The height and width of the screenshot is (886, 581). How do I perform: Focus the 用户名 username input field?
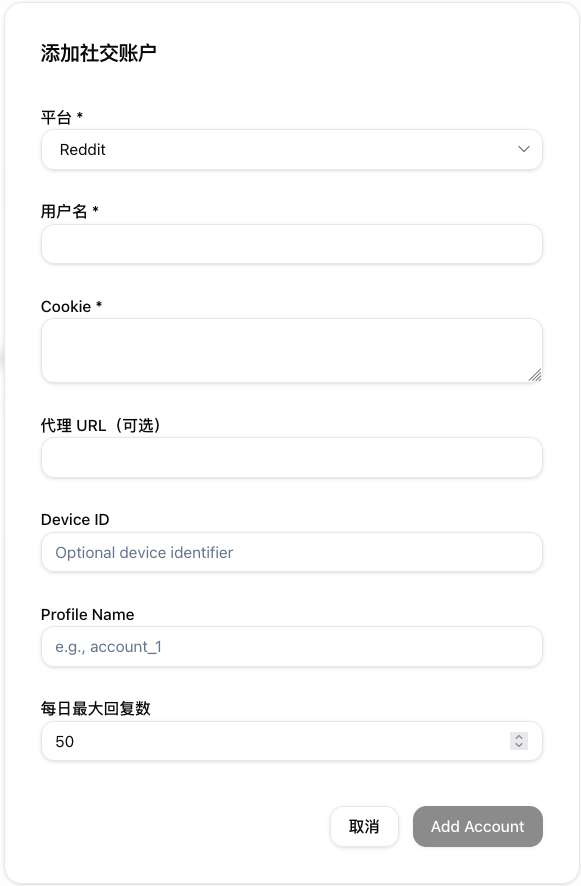coord(291,244)
